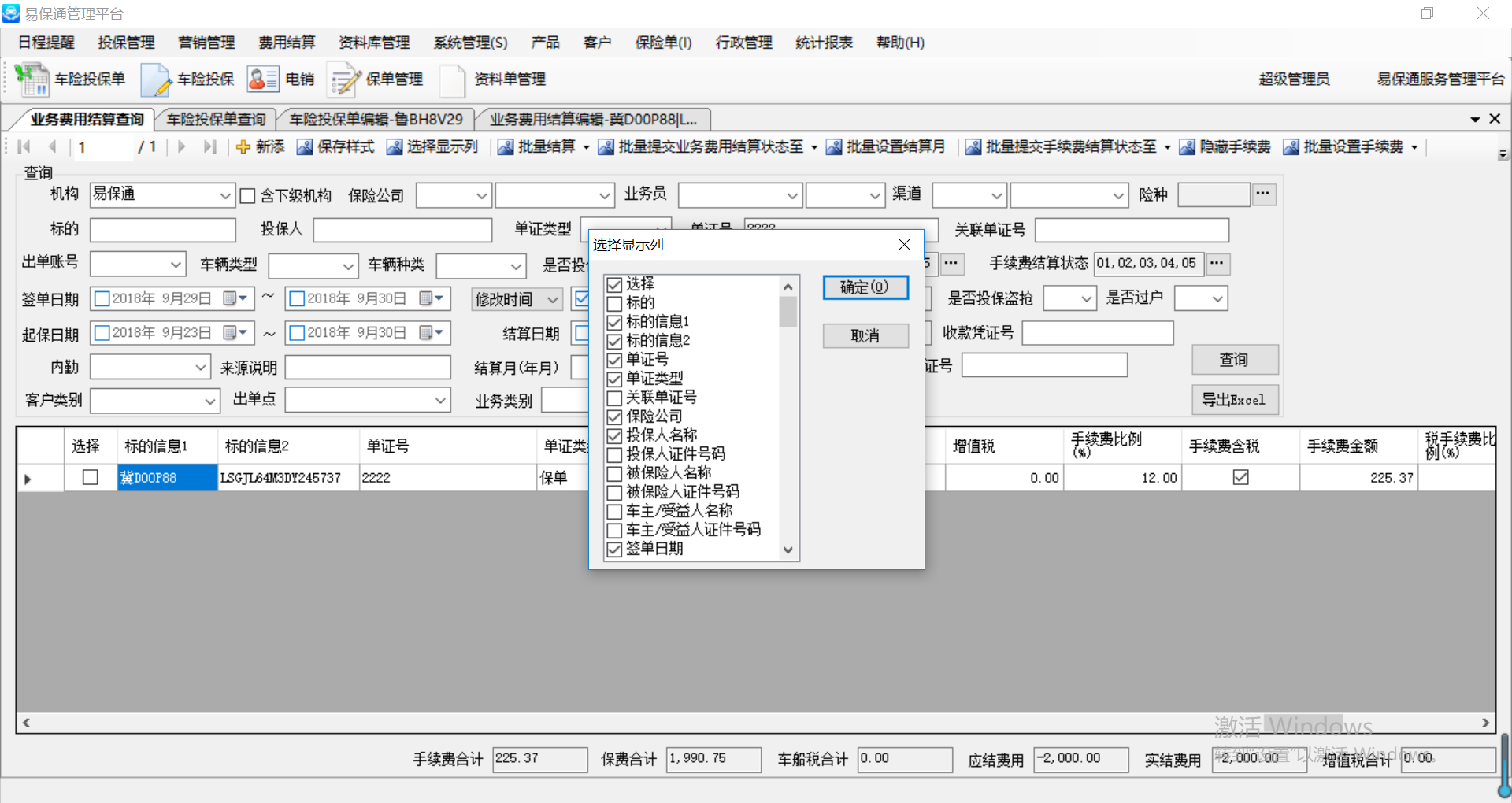This screenshot has width=1512, height=803.
Task: Click the 保存样式 save layout icon
Action: pyautogui.click(x=303, y=147)
